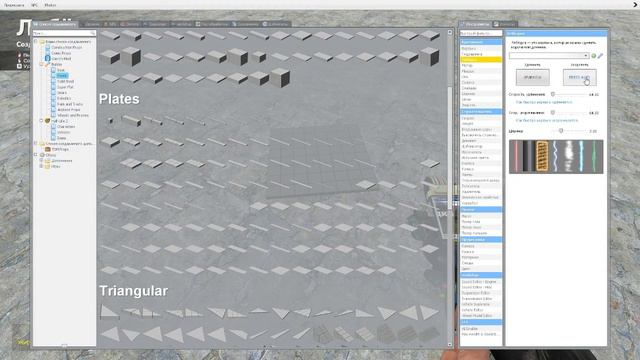Open Robotics spawnlist

coord(64,98)
